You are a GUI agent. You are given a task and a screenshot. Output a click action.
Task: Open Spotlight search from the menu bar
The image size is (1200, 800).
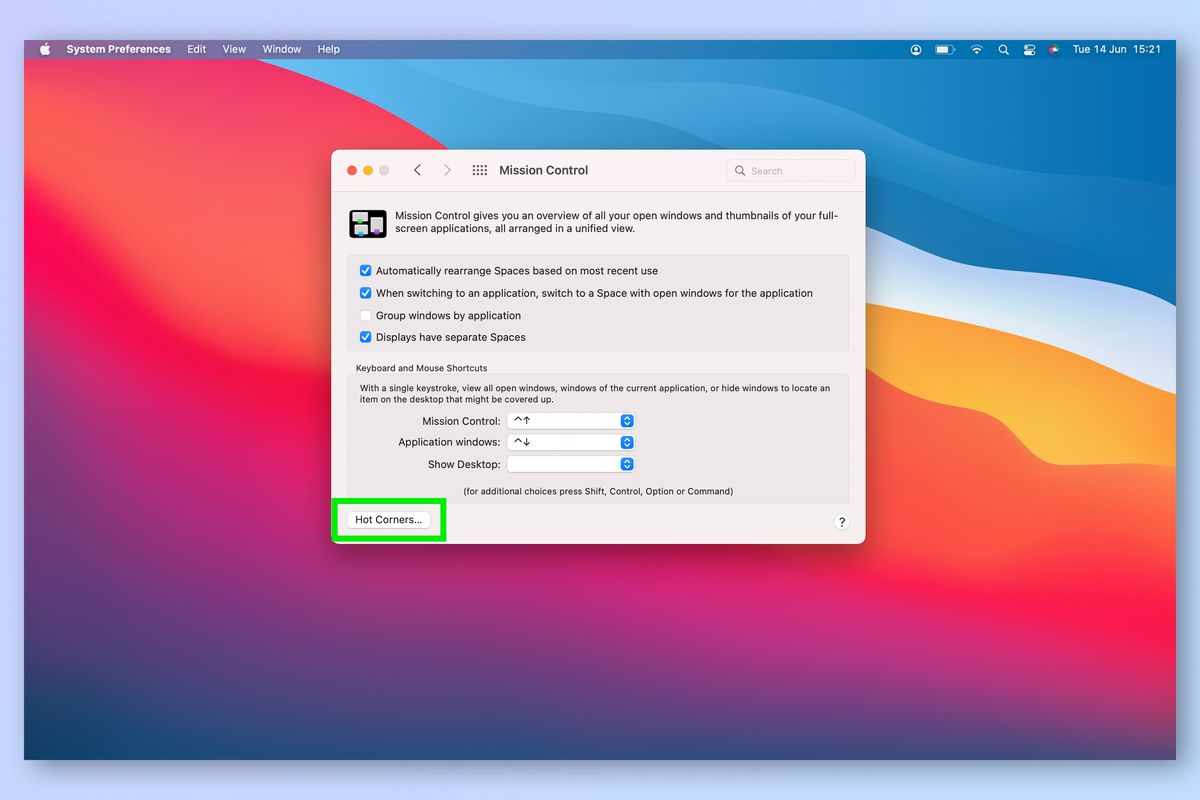click(x=1003, y=49)
